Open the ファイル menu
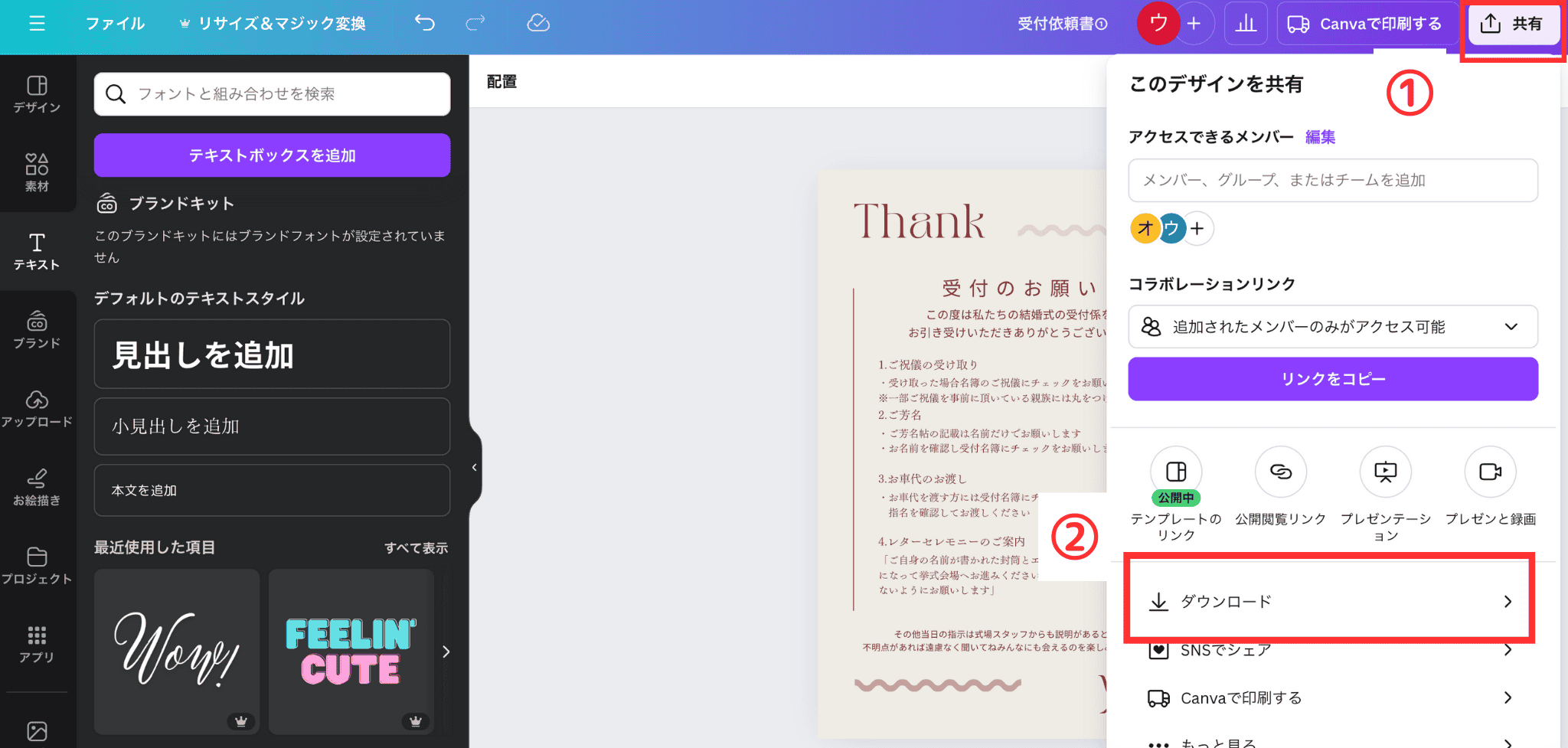This screenshot has height=748, width=1568. point(115,24)
